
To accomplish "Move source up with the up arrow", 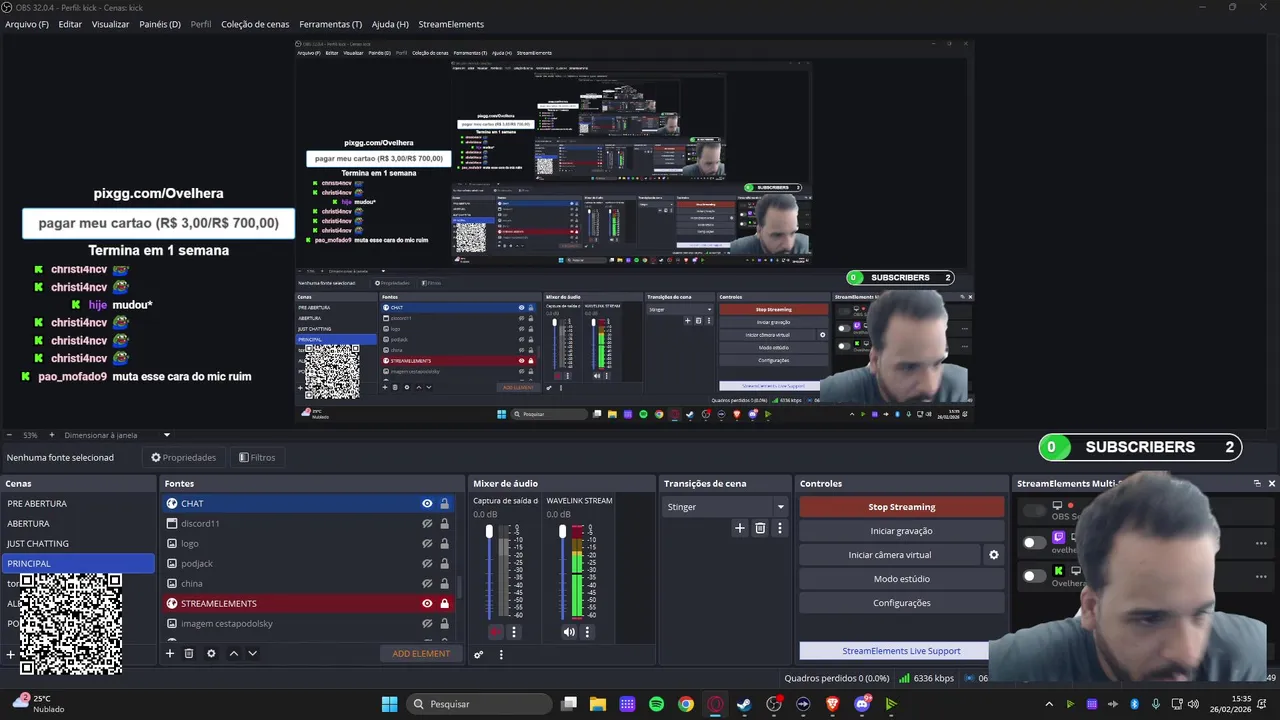I will tap(234, 653).
